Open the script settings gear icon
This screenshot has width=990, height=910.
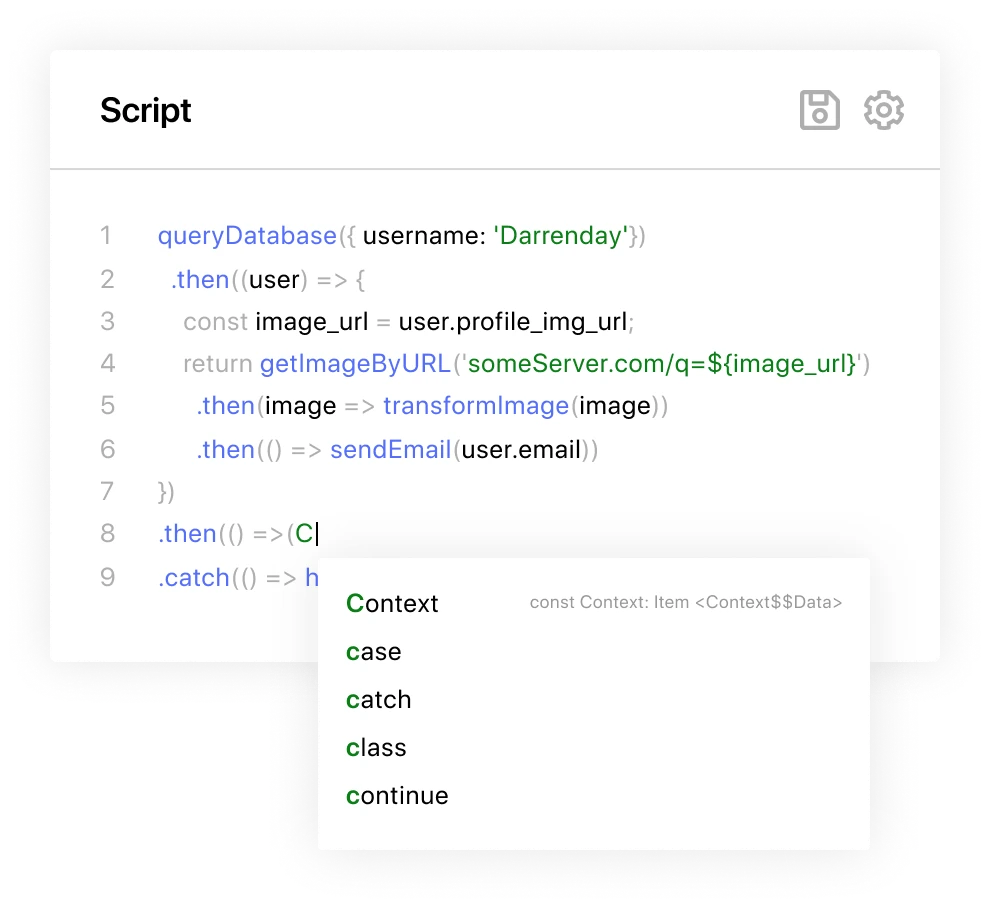click(x=883, y=110)
